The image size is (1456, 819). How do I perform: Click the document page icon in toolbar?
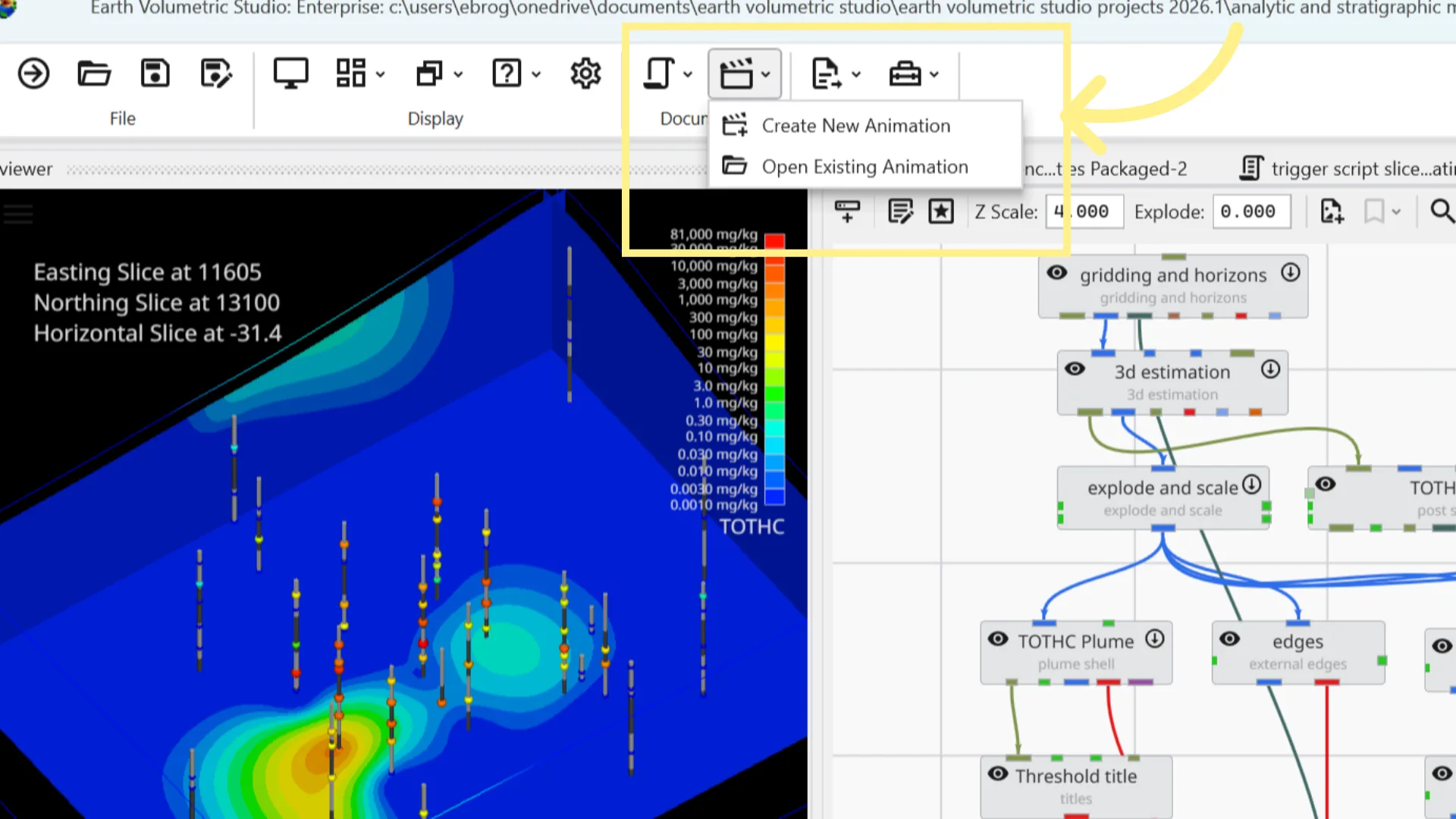pos(658,74)
